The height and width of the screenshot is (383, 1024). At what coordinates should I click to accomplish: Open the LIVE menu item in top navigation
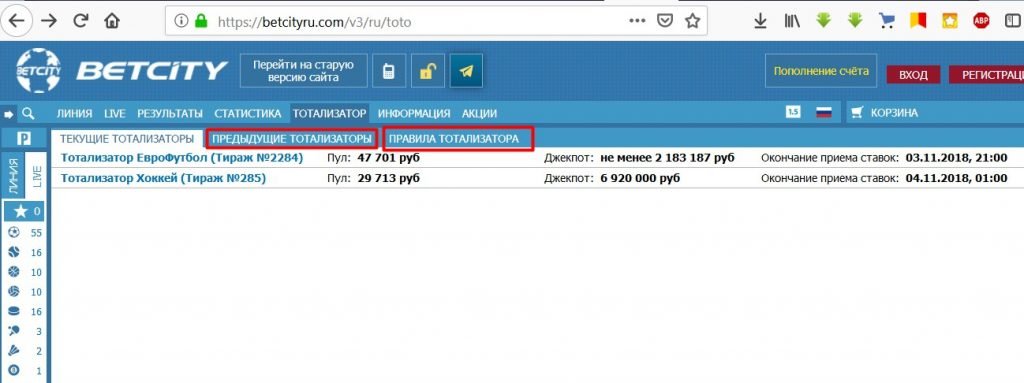(x=114, y=113)
